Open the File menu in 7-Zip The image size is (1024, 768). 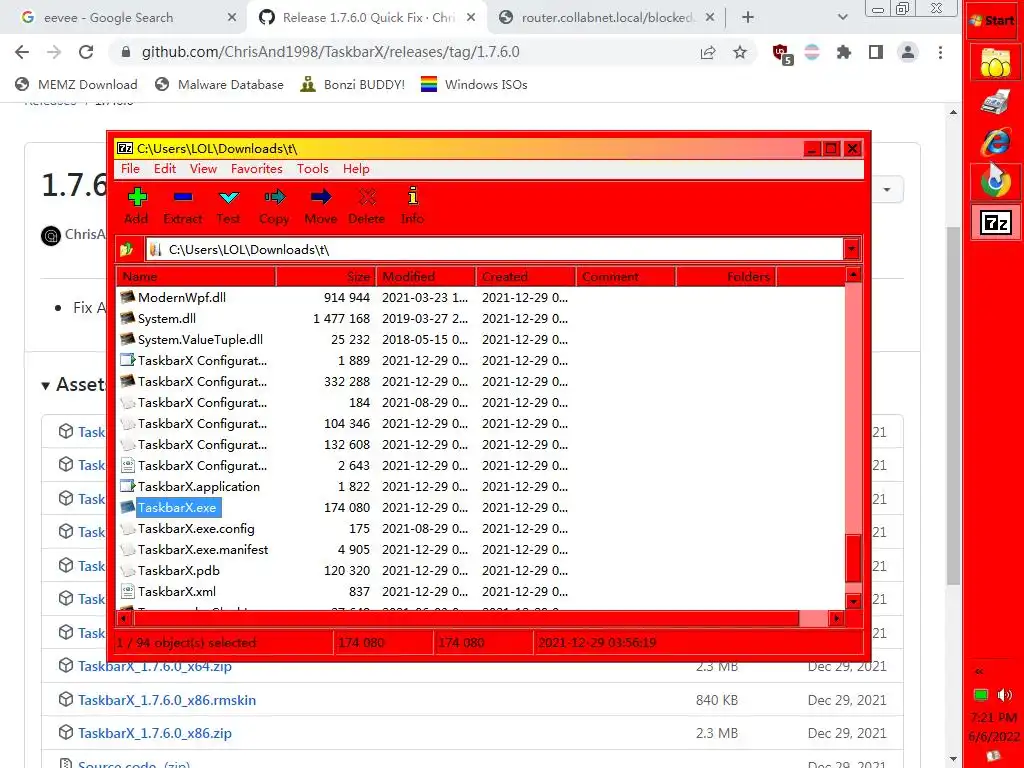point(130,168)
